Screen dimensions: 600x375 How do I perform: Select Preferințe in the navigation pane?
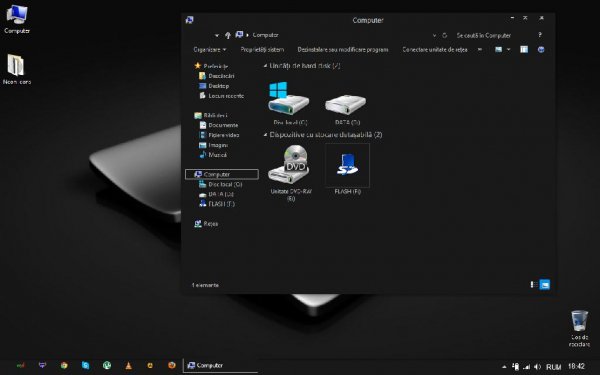click(211, 66)
